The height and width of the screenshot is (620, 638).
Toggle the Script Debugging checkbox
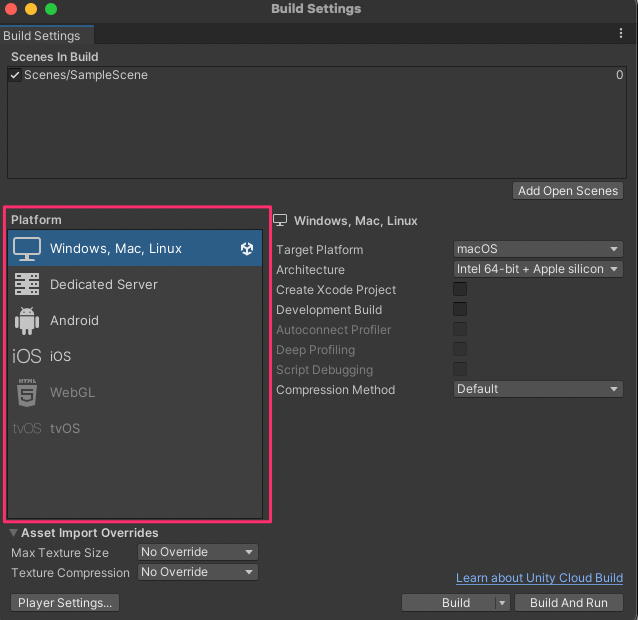click(x=460, y=369)
